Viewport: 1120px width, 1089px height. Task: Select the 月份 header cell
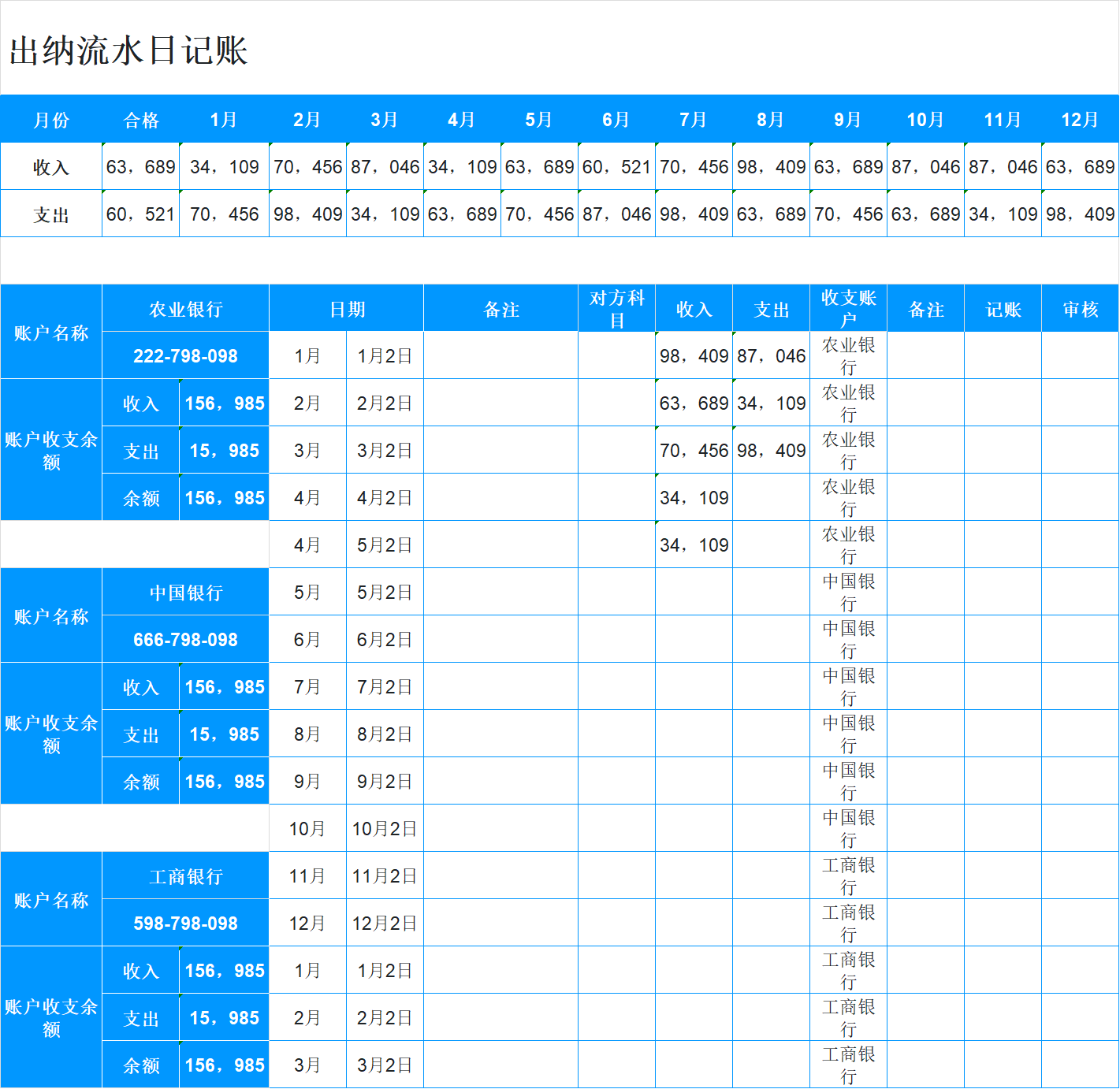coord(50,120)
